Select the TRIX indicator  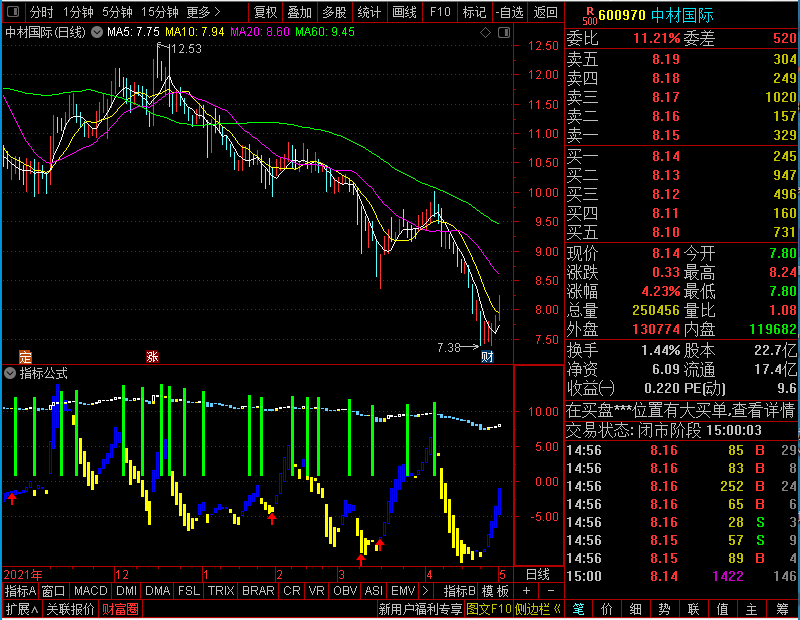tap(221, 591)
